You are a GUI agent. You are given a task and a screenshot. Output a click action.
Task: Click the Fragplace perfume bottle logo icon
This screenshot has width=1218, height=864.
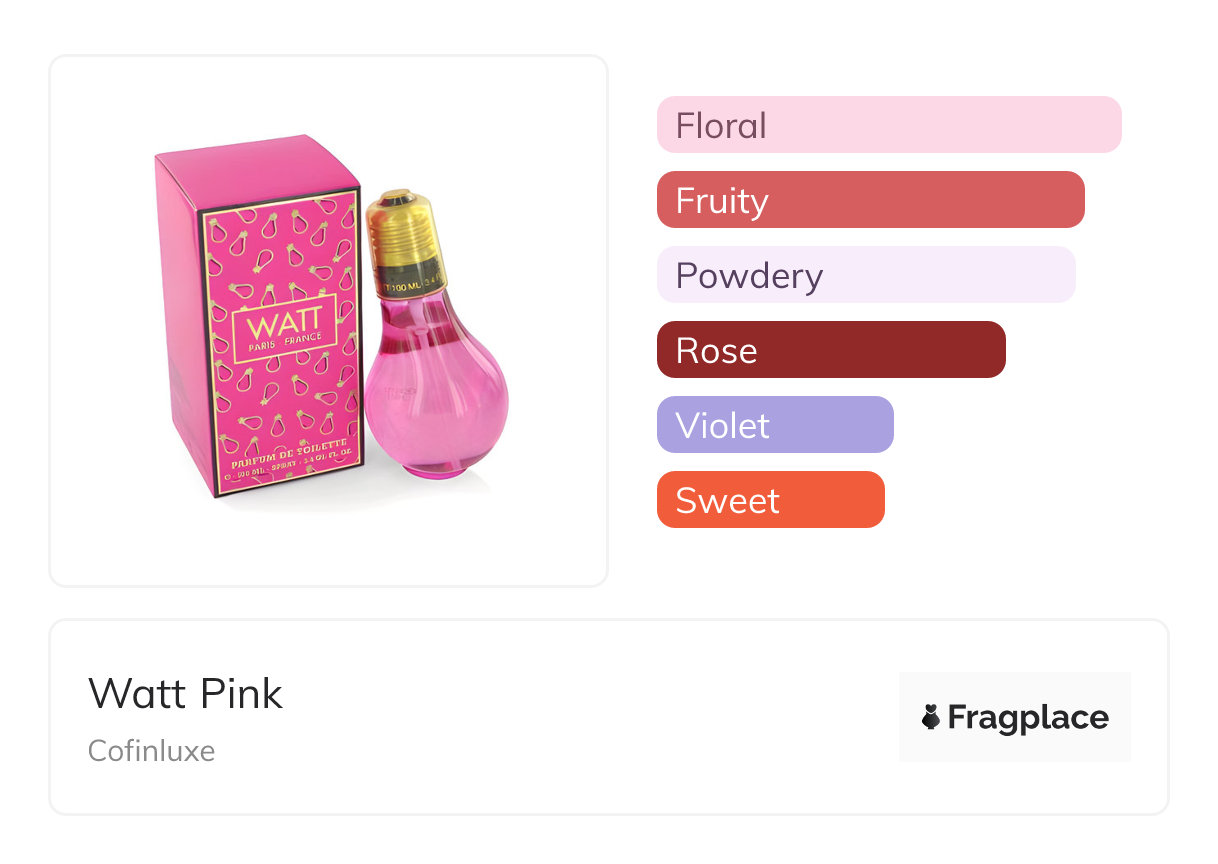(931, 717)
